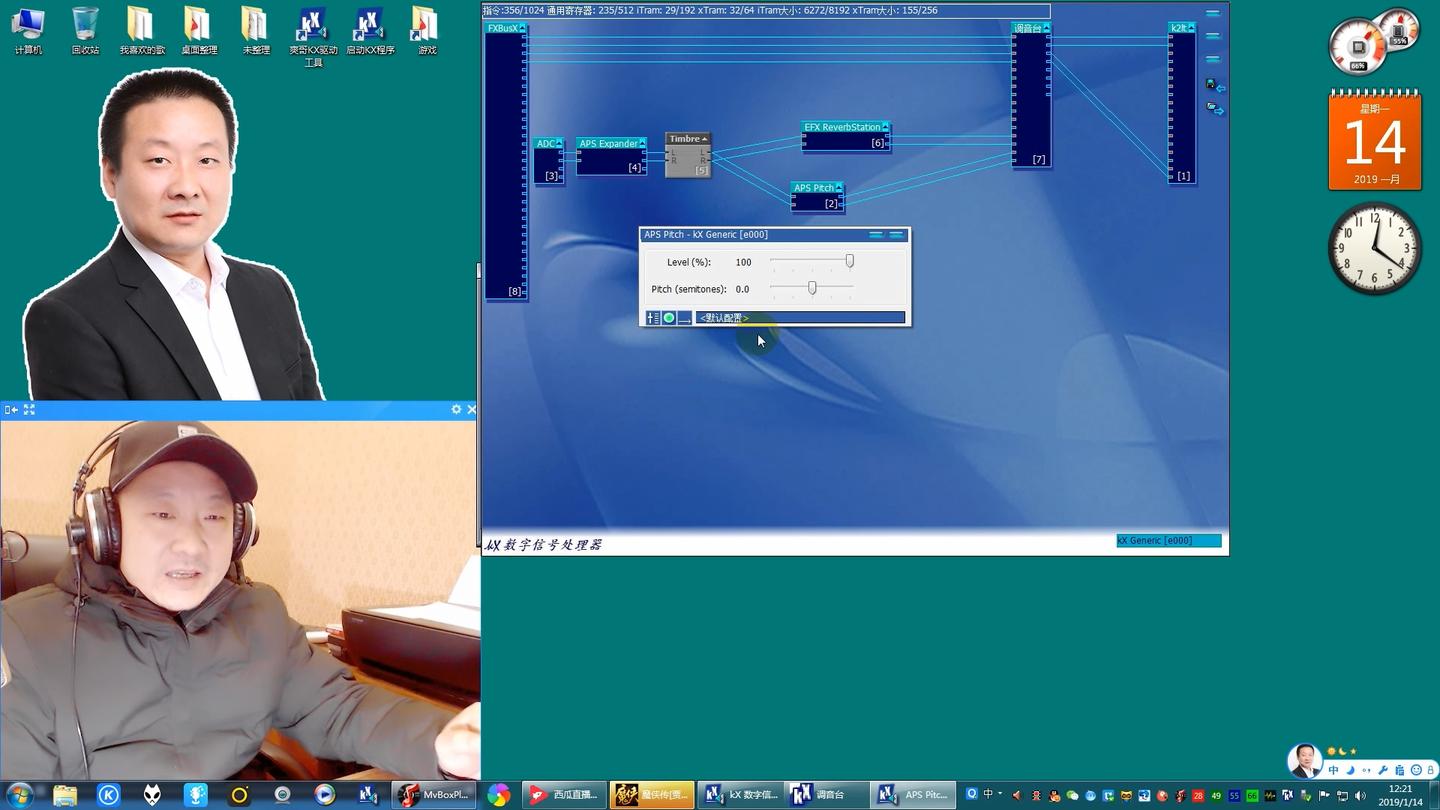
Task: Click kX Generic [e000] device label
Action: pos(1168,541)
